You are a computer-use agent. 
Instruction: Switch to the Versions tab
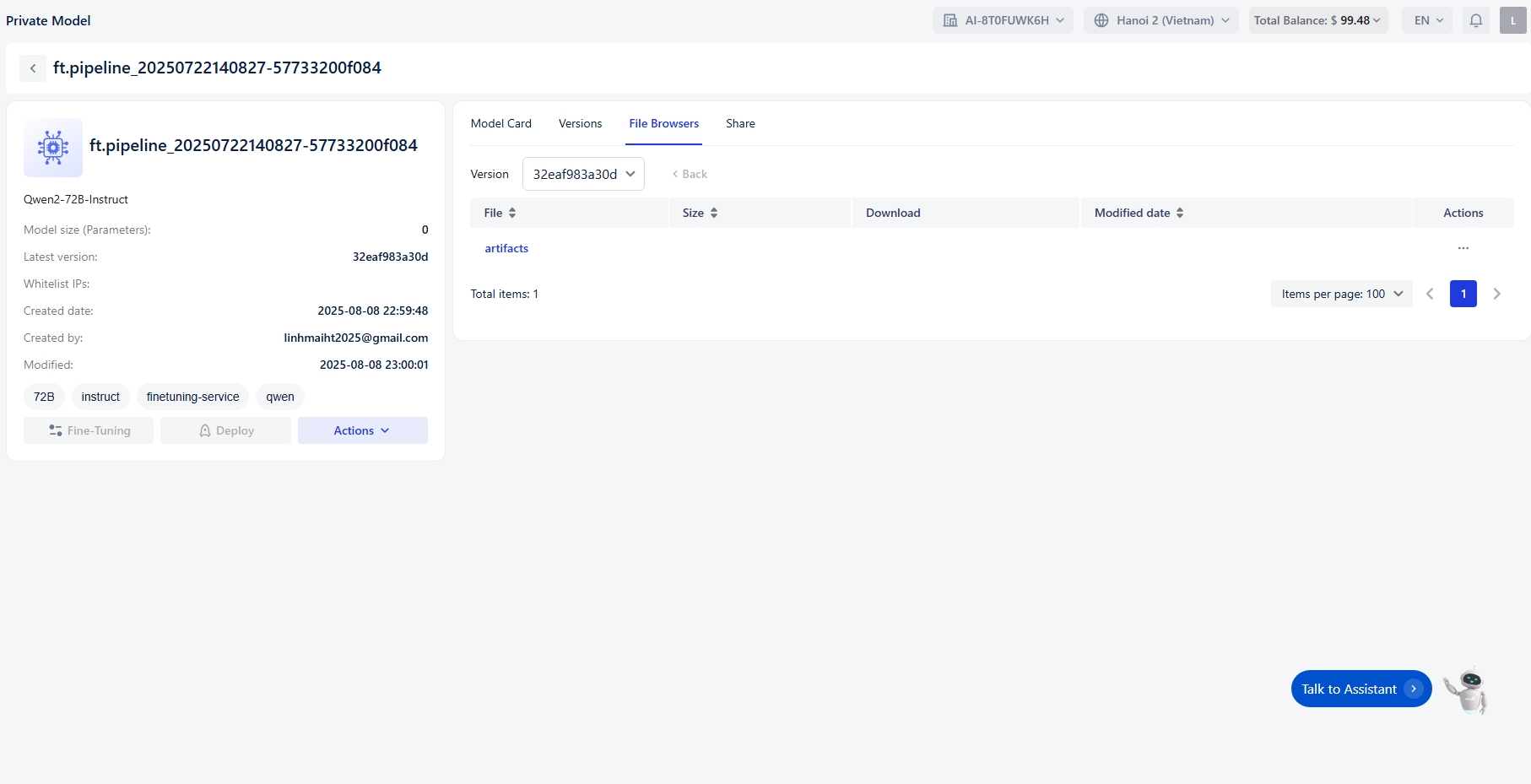pos(580,123)
